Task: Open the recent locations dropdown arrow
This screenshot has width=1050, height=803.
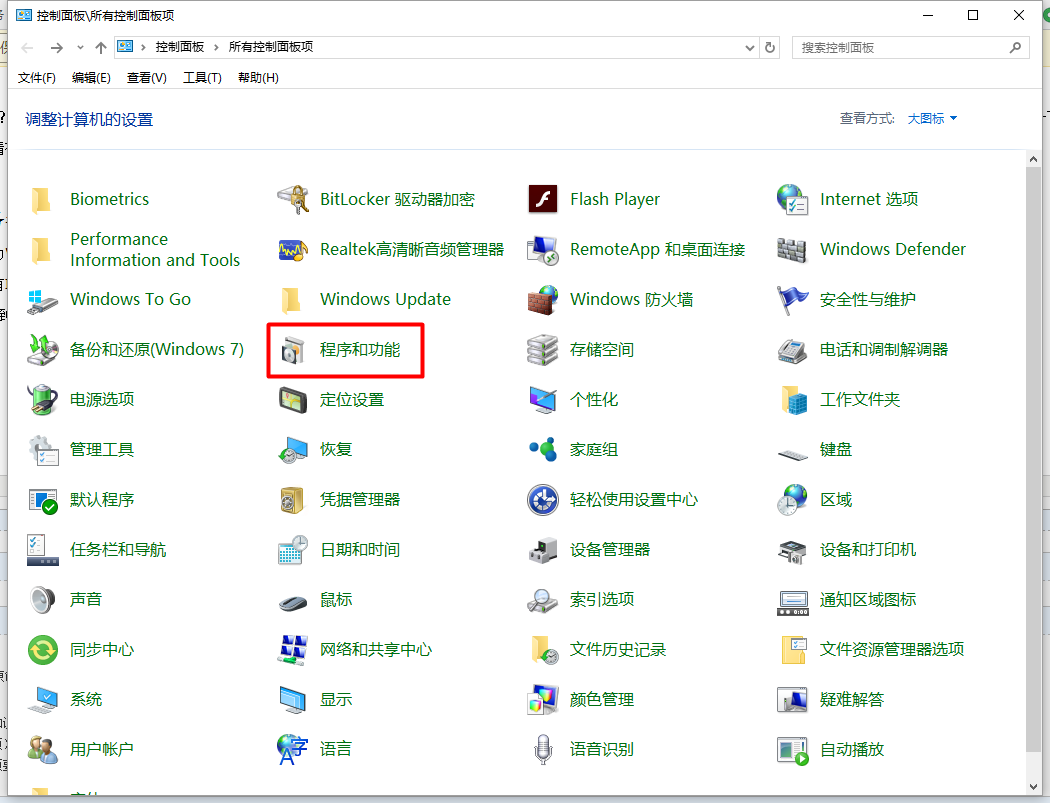Action: click(x=80, y=48)
